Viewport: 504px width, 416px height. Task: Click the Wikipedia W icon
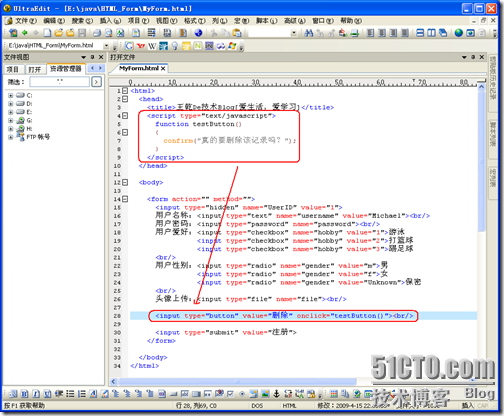click(152, 46)
